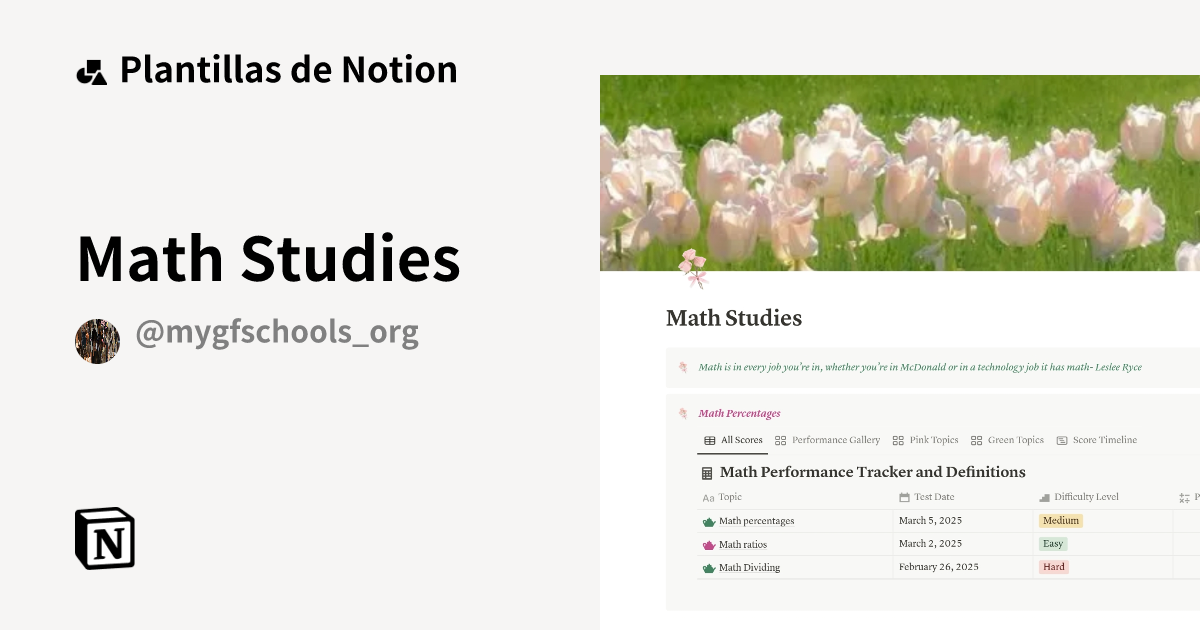This screenshot has height=630, width=1200.
Task: Click the Medium difficulty tag
Action: (1060, 520)
